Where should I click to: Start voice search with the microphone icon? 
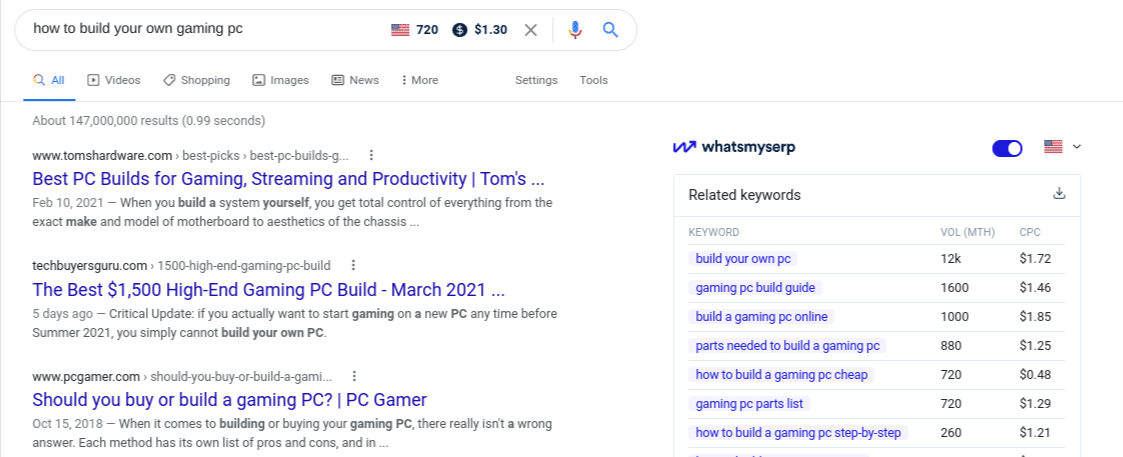[x=575, y=30]
